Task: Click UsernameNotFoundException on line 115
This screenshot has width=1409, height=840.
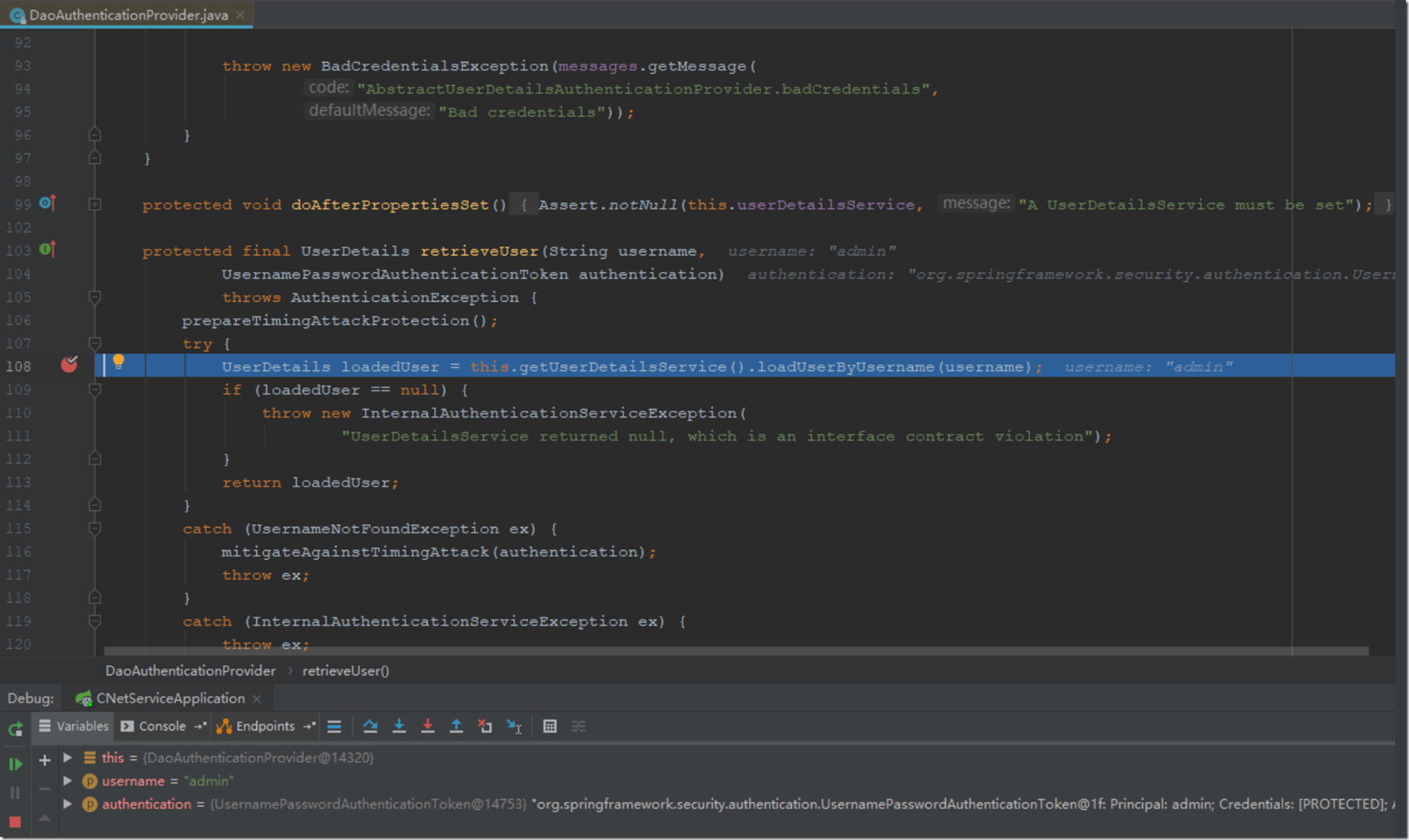Action: click(x=375, y=529)
